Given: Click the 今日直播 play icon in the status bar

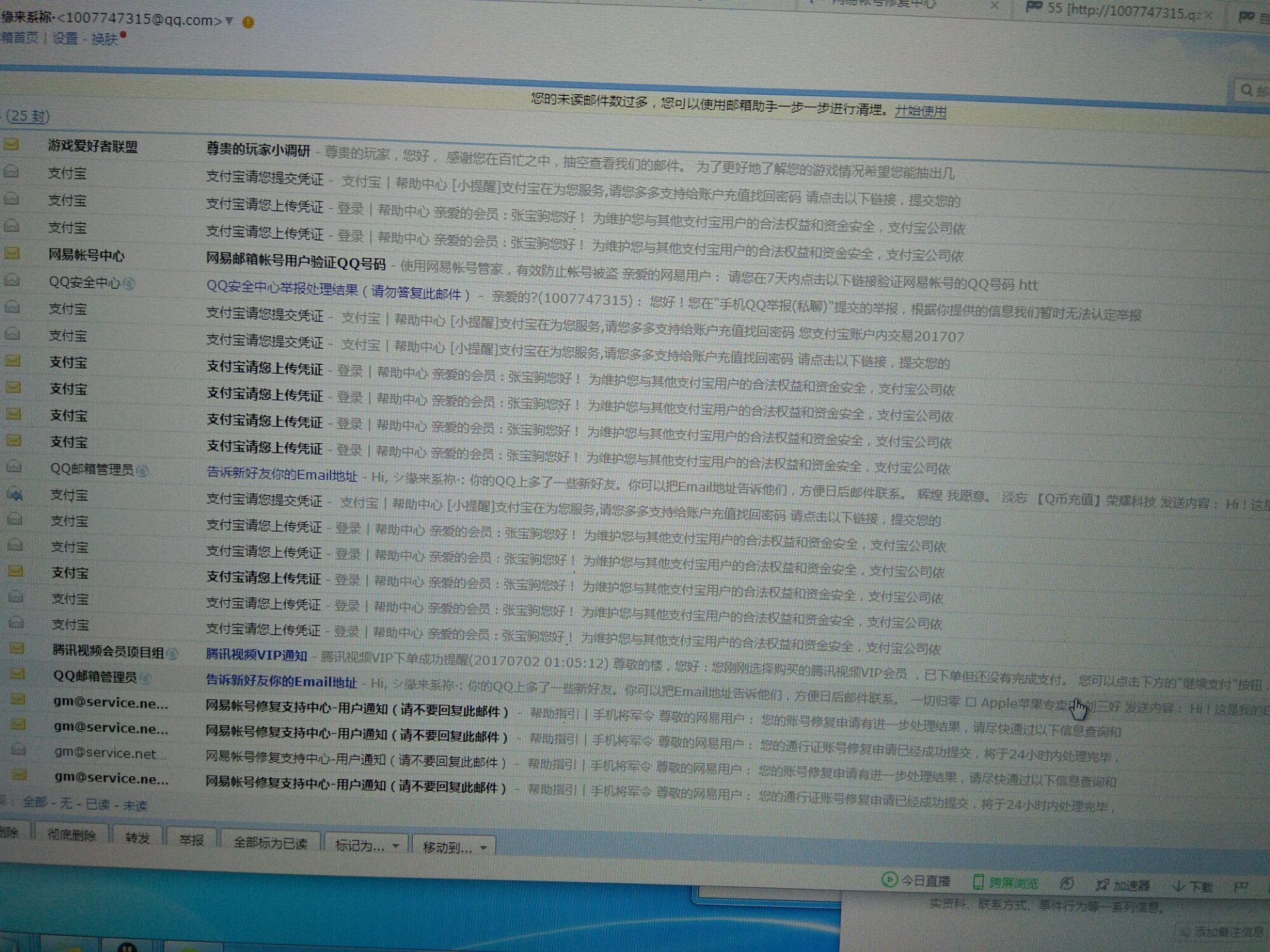Looking at the screenshot, I should tap(889, 880).
